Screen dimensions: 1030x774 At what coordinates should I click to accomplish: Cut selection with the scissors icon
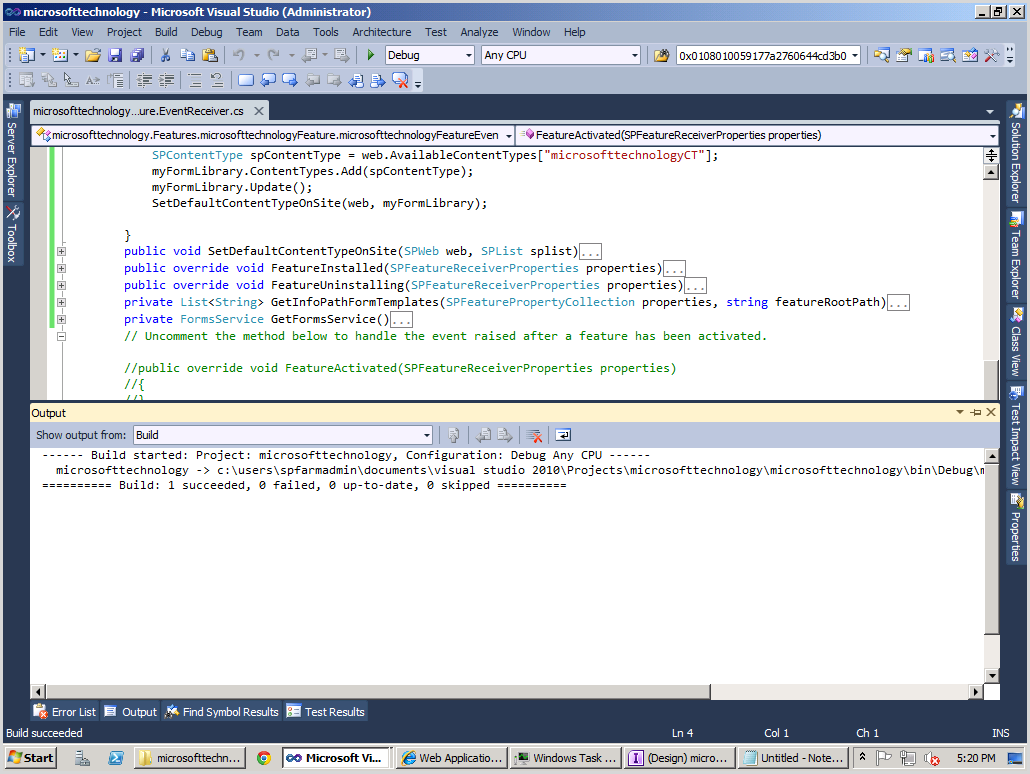[x=166, y=56]
